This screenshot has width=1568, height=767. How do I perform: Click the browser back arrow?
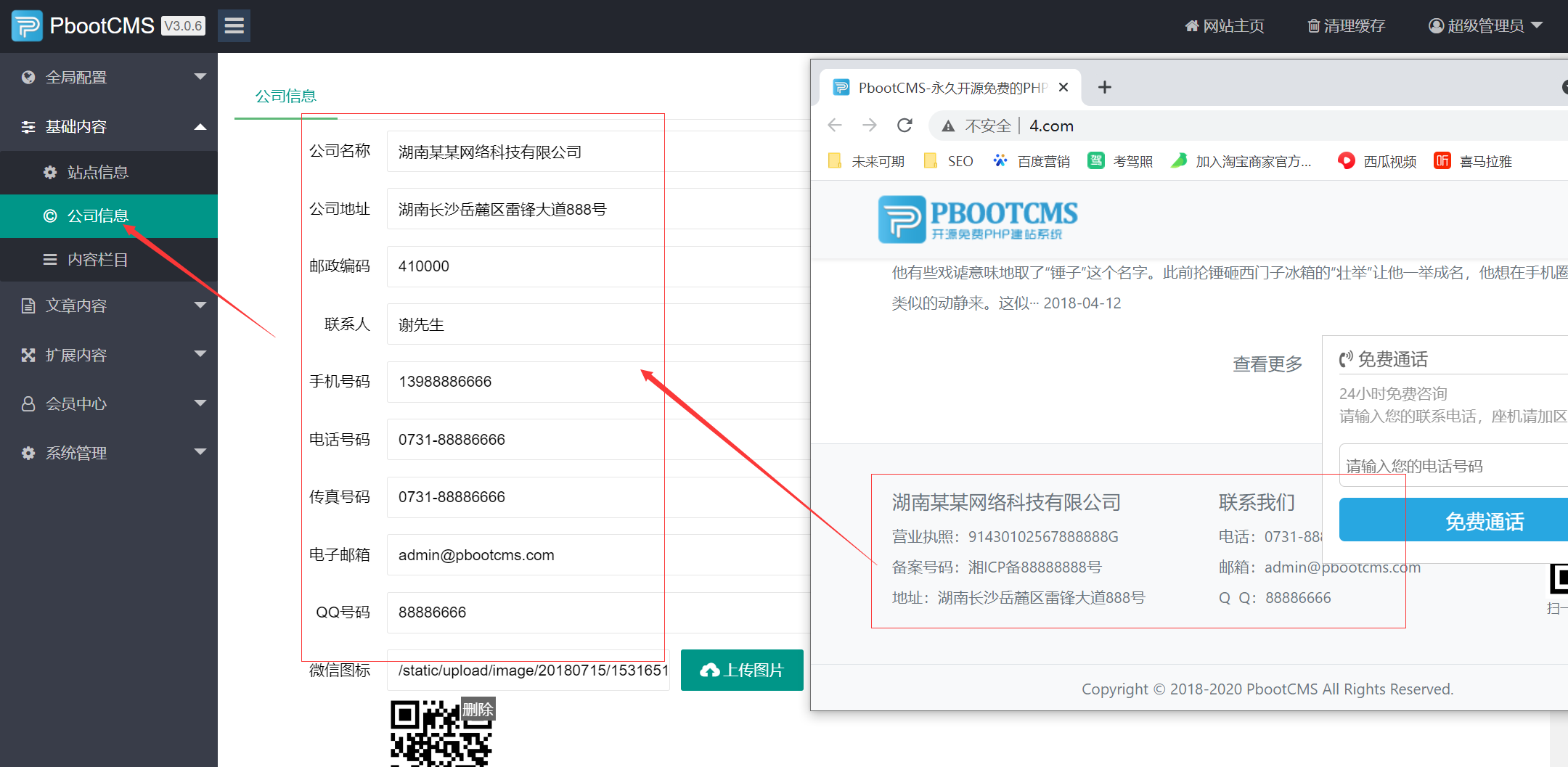(835, 126)
